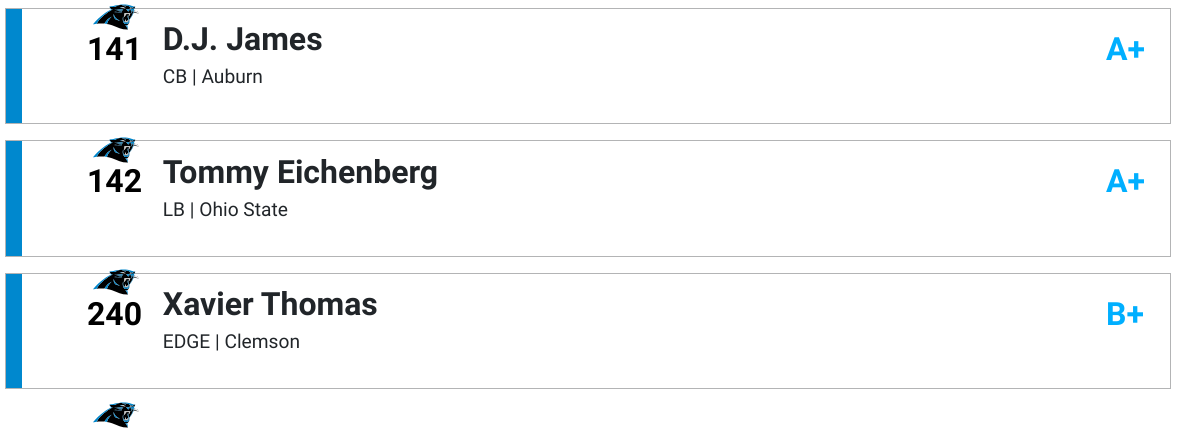Image resolution: width=1198 pixels, height=441 pixels.
Task: Click the Panthers logo above pick 142
Action: click(x=115, y=150)
